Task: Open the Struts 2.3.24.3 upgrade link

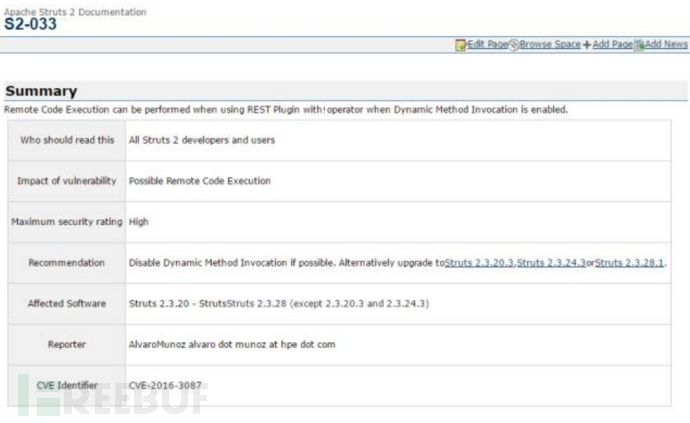Action: (551, 263)
